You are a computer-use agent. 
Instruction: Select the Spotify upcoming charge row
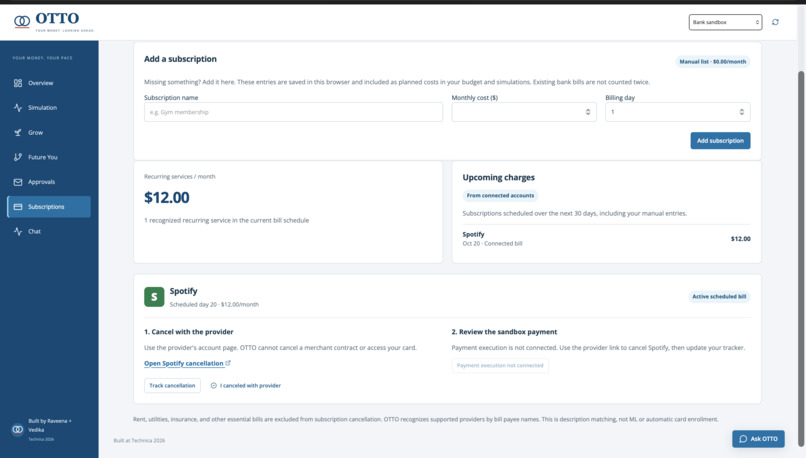tap(606, 239)
